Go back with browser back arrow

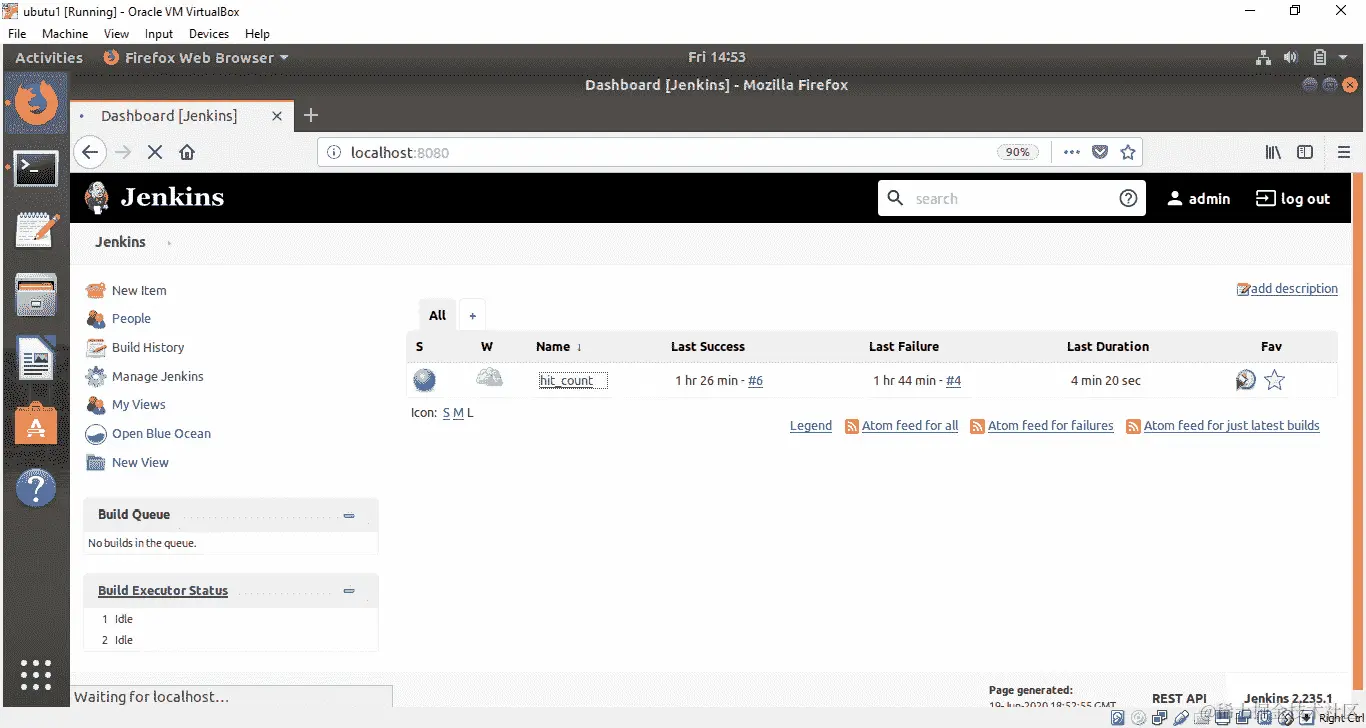89,152
